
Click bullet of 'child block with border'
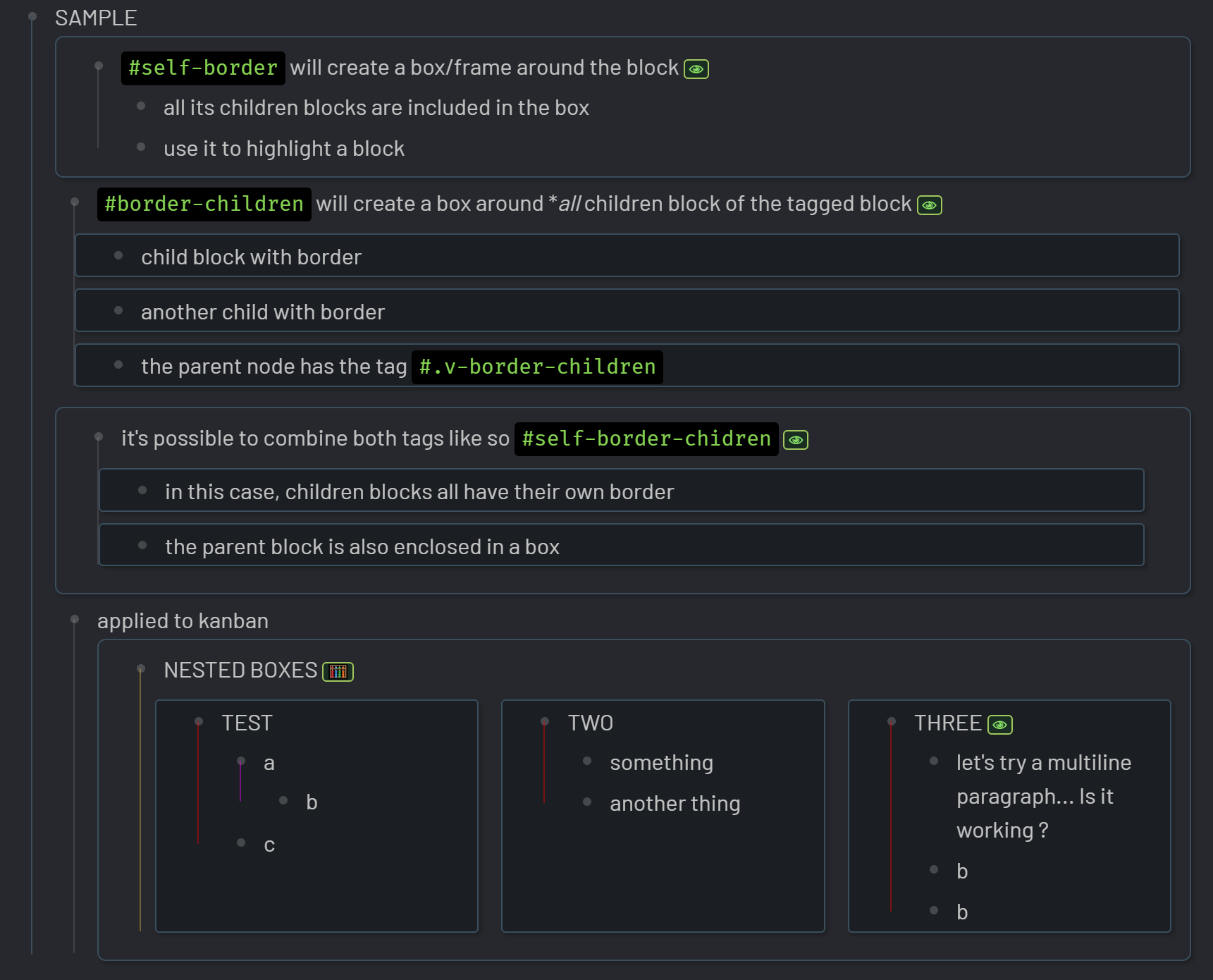pyautogui.click(x=118, y=256)
